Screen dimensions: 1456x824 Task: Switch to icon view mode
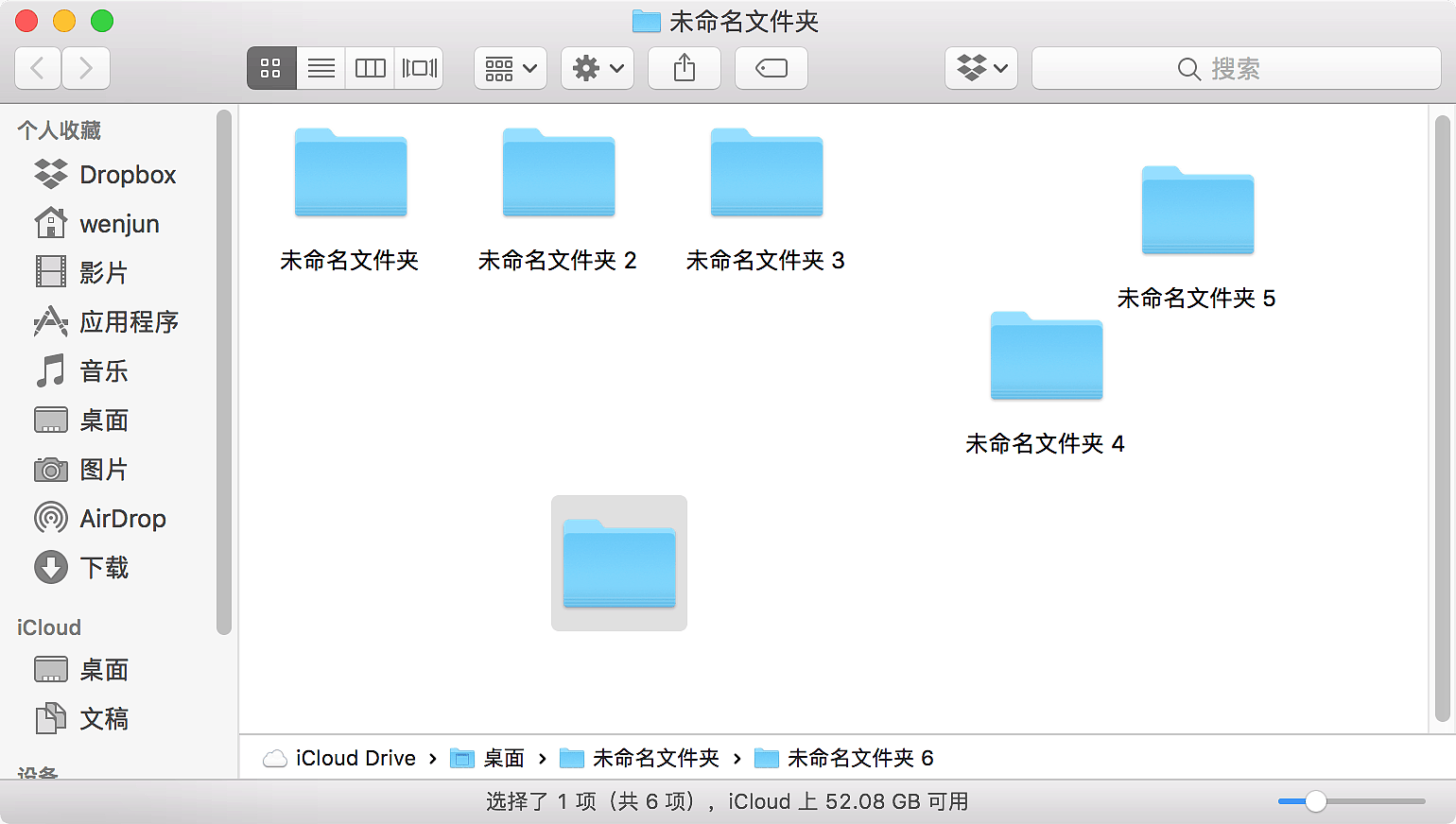271,68
